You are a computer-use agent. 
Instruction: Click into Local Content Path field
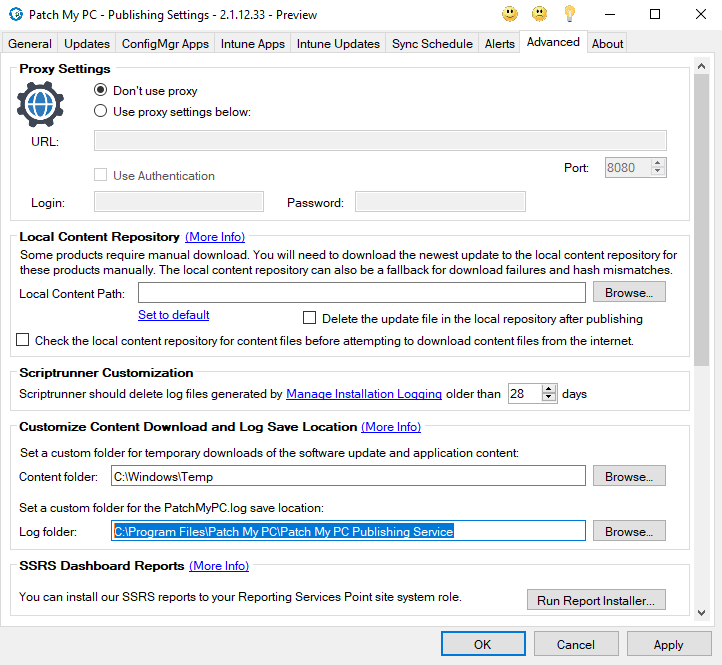tap(362, 293)
